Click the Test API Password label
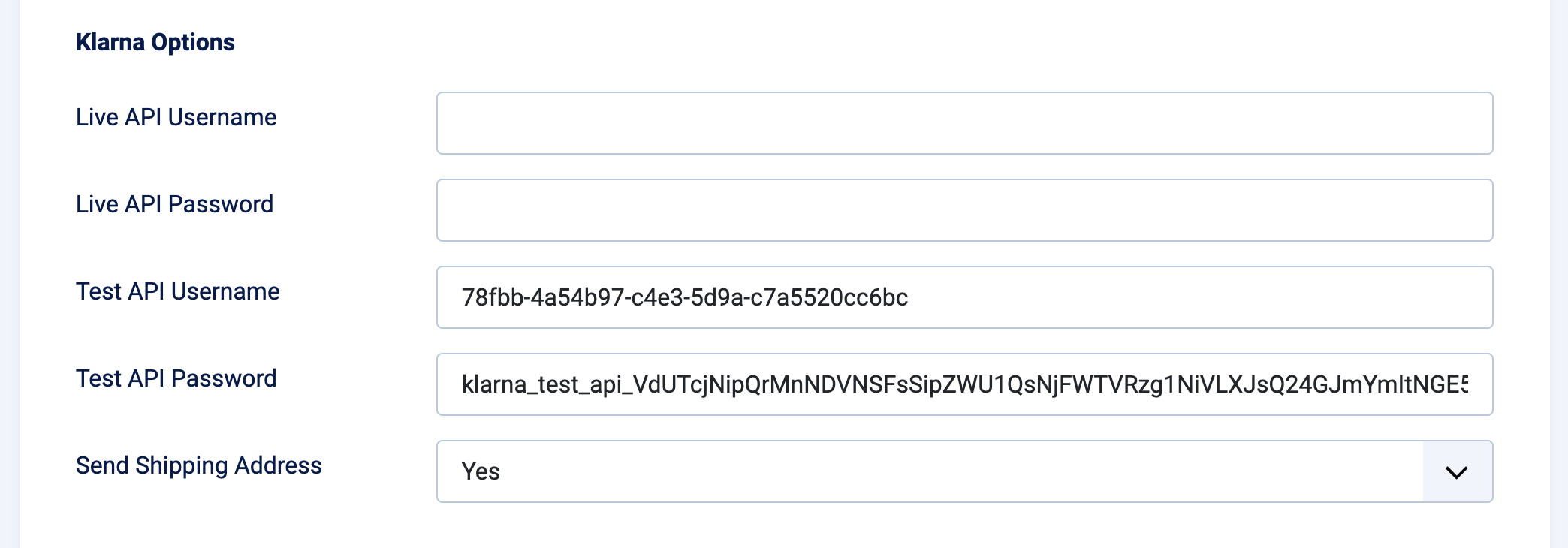This screenshot has width=1568, height=548. (176, 378)
